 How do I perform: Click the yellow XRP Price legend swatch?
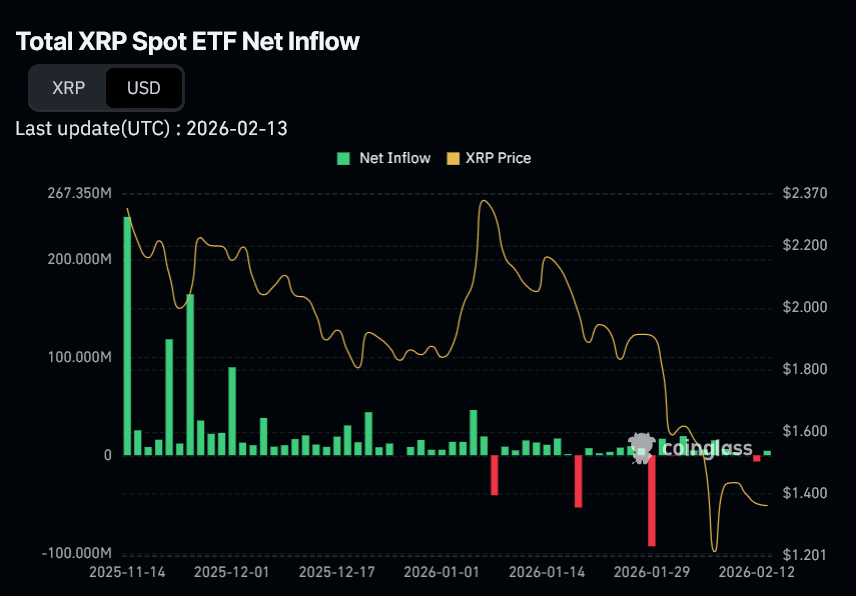pyautogui.click(x=453, y=158)
